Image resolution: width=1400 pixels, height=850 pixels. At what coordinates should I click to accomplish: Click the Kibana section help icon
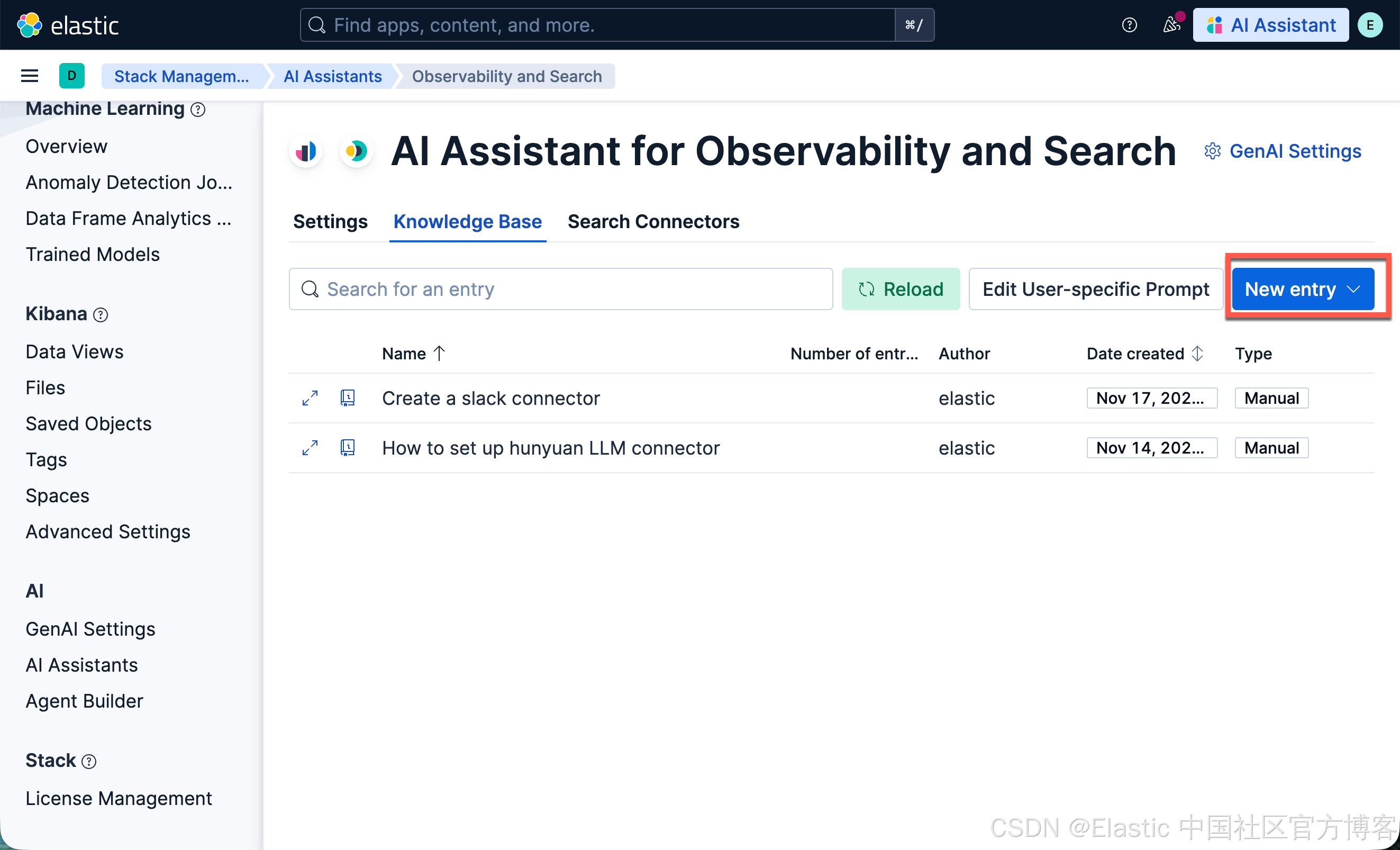point(101,315)
